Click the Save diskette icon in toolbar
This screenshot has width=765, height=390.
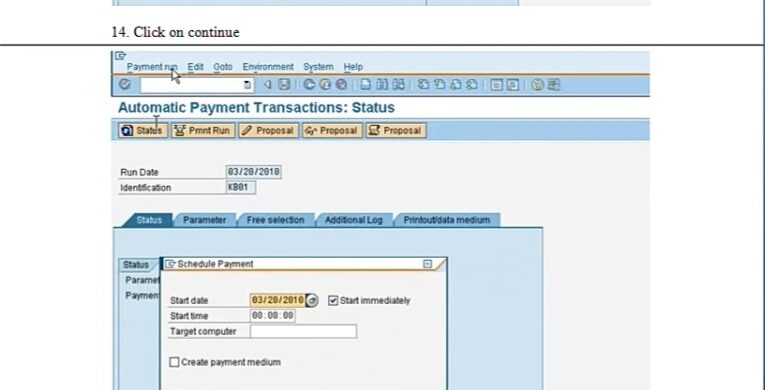coord(283,84)
